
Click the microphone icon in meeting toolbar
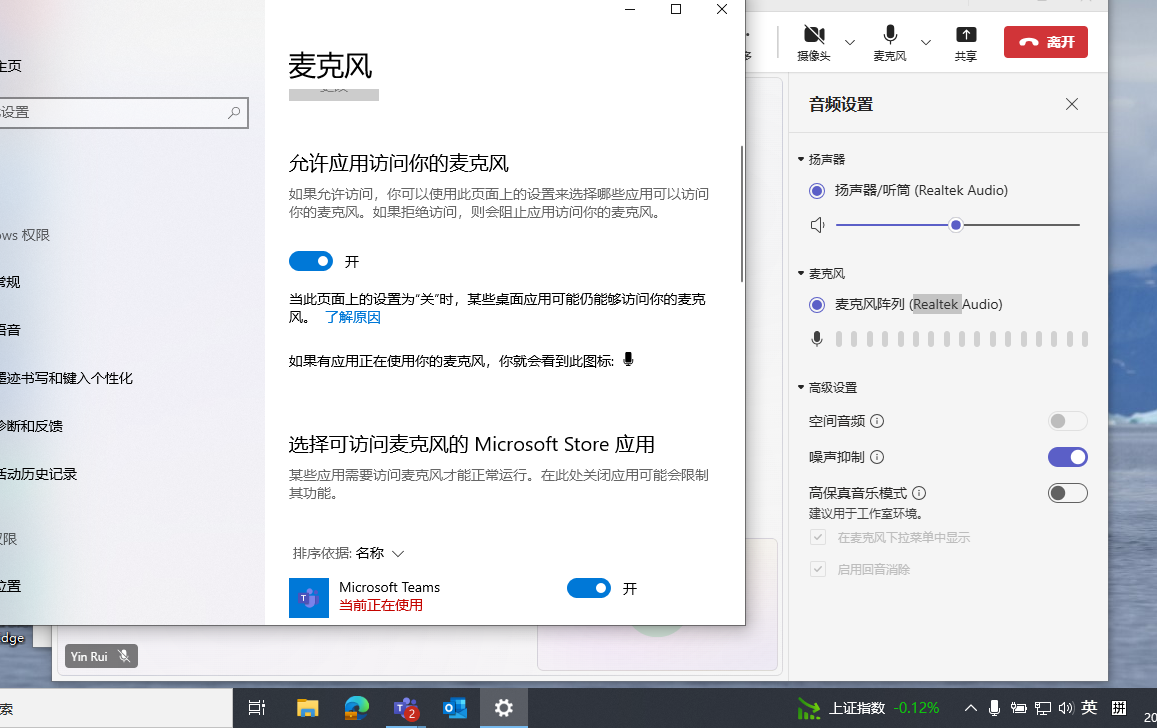click(x=889, y=37)
